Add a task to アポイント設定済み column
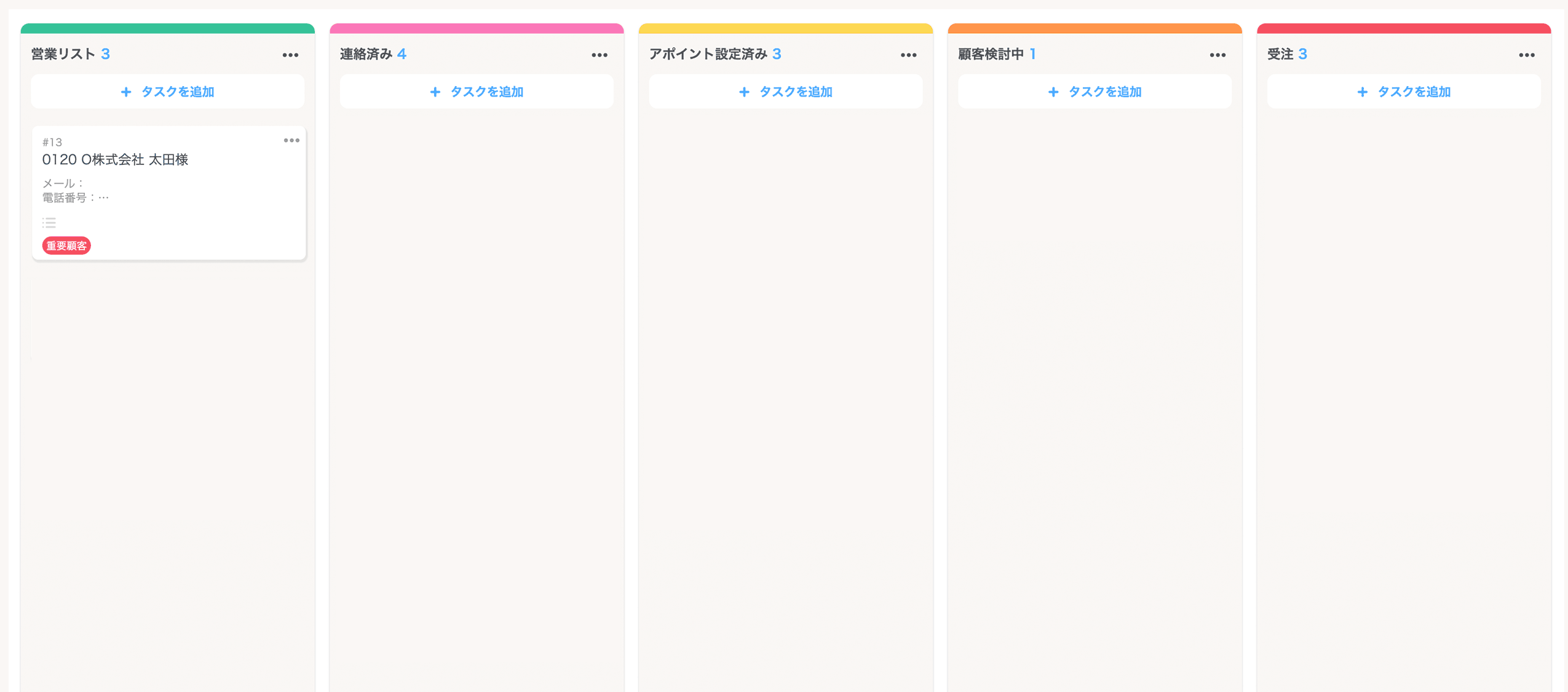This screenshot has width=1568, height=692. click(x=786, y=92)
